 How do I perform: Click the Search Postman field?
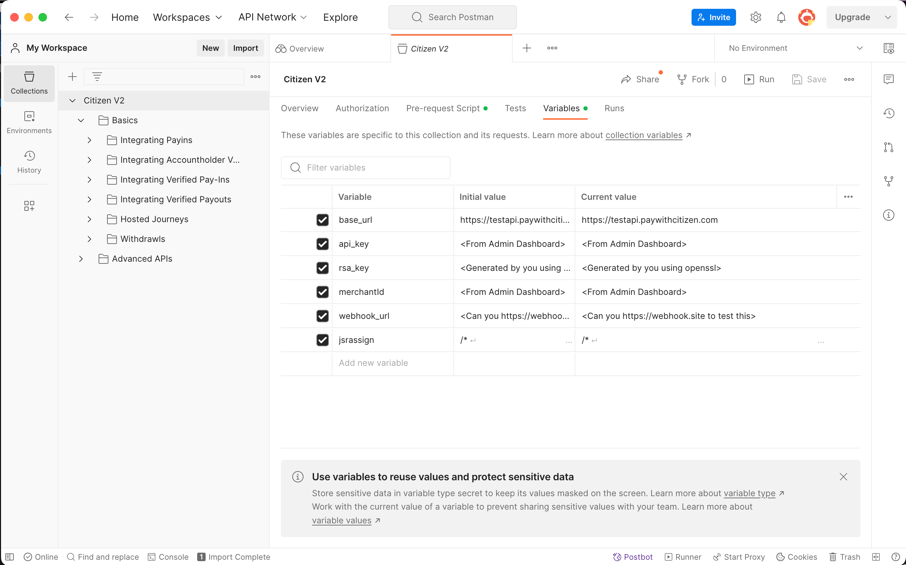pos(452,17)
